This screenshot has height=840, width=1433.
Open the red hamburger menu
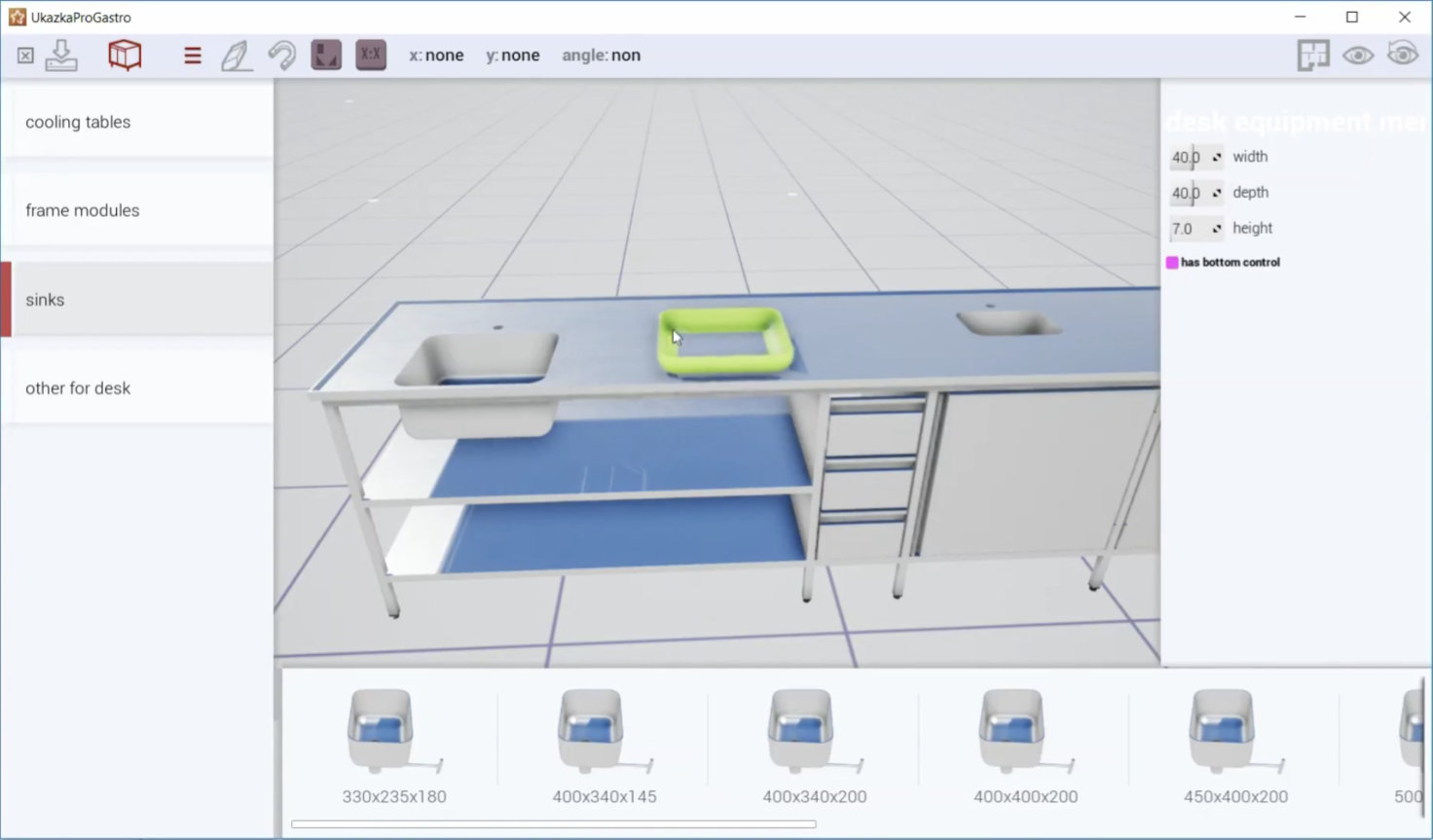point(193,55)
